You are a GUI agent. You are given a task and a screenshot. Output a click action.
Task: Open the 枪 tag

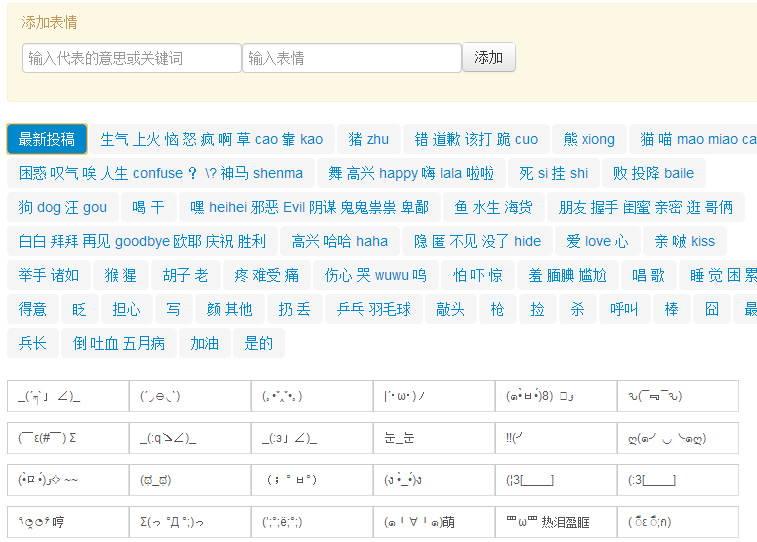[497, 309]
